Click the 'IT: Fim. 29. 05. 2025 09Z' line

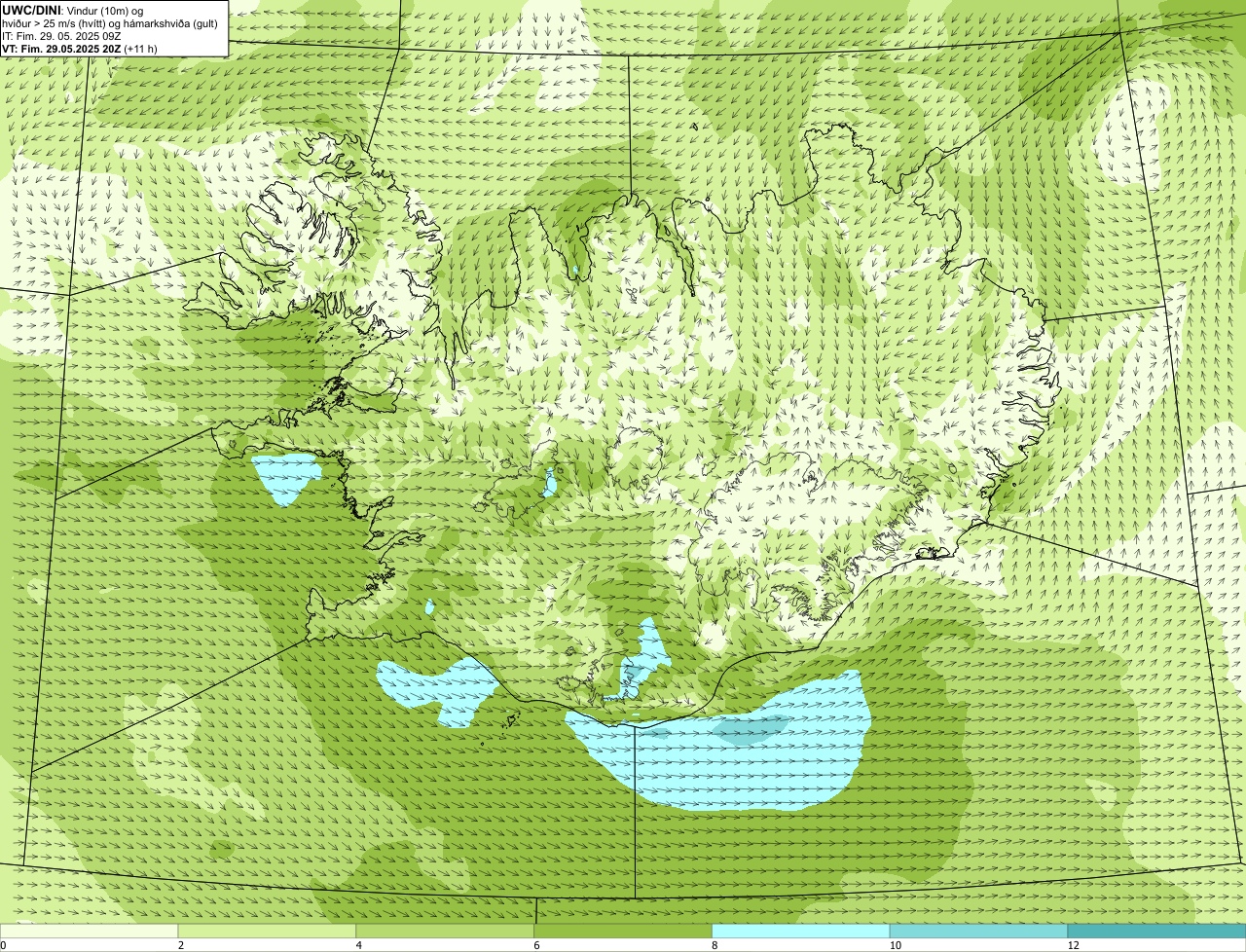click(x=61, y=35)
